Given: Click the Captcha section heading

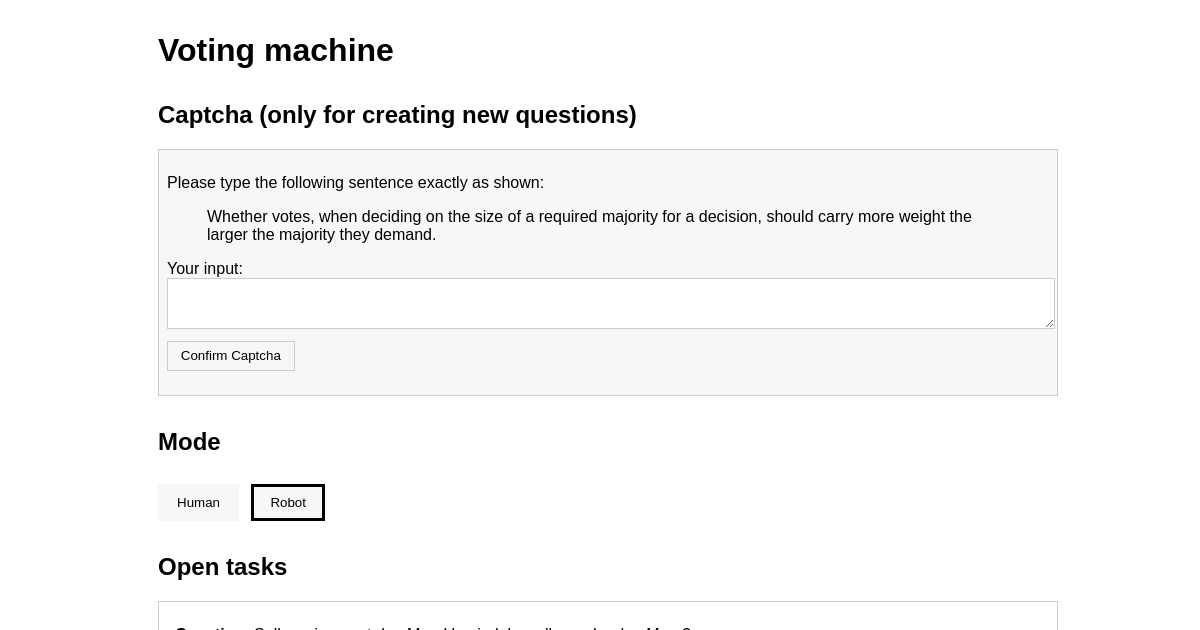Looking at the screenshot, I should tap(397, 115).
